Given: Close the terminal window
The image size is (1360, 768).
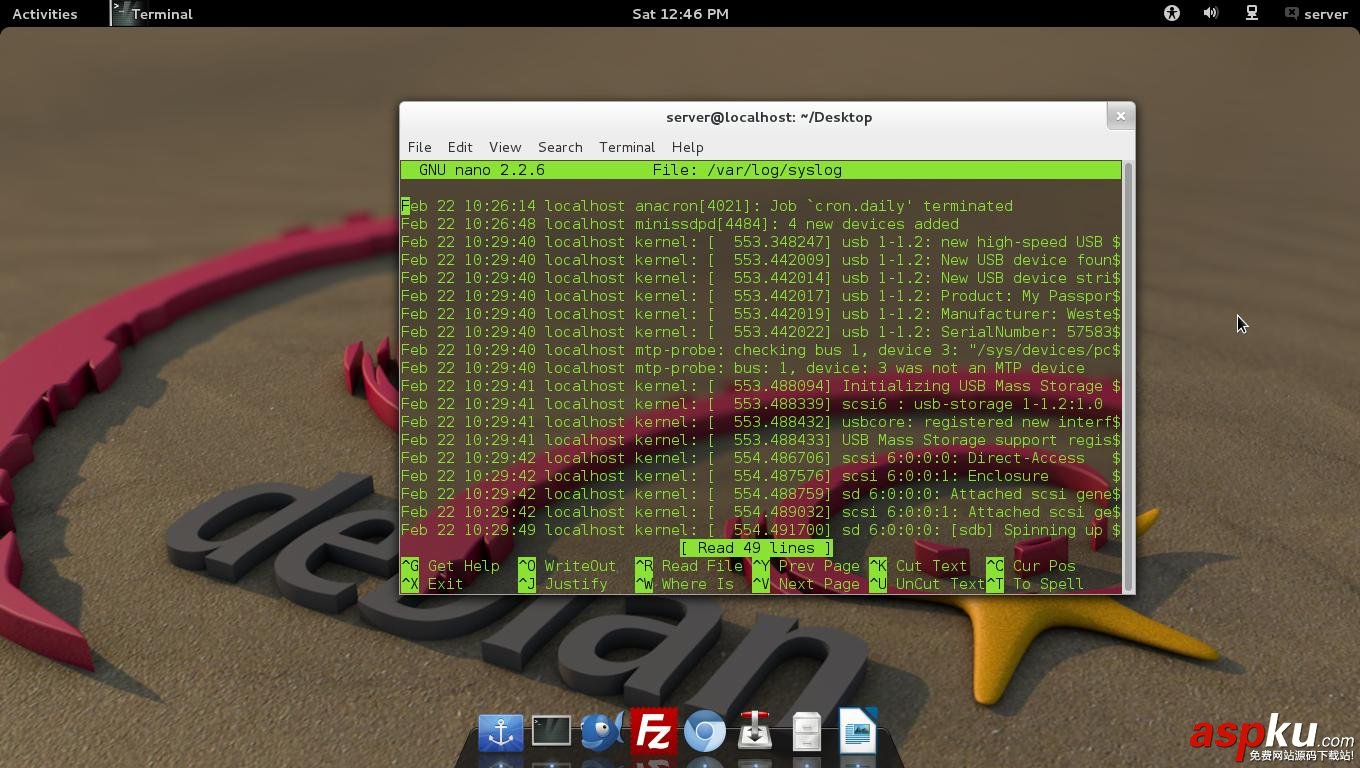Looking at the screenshot, I should pos(1120,116).
